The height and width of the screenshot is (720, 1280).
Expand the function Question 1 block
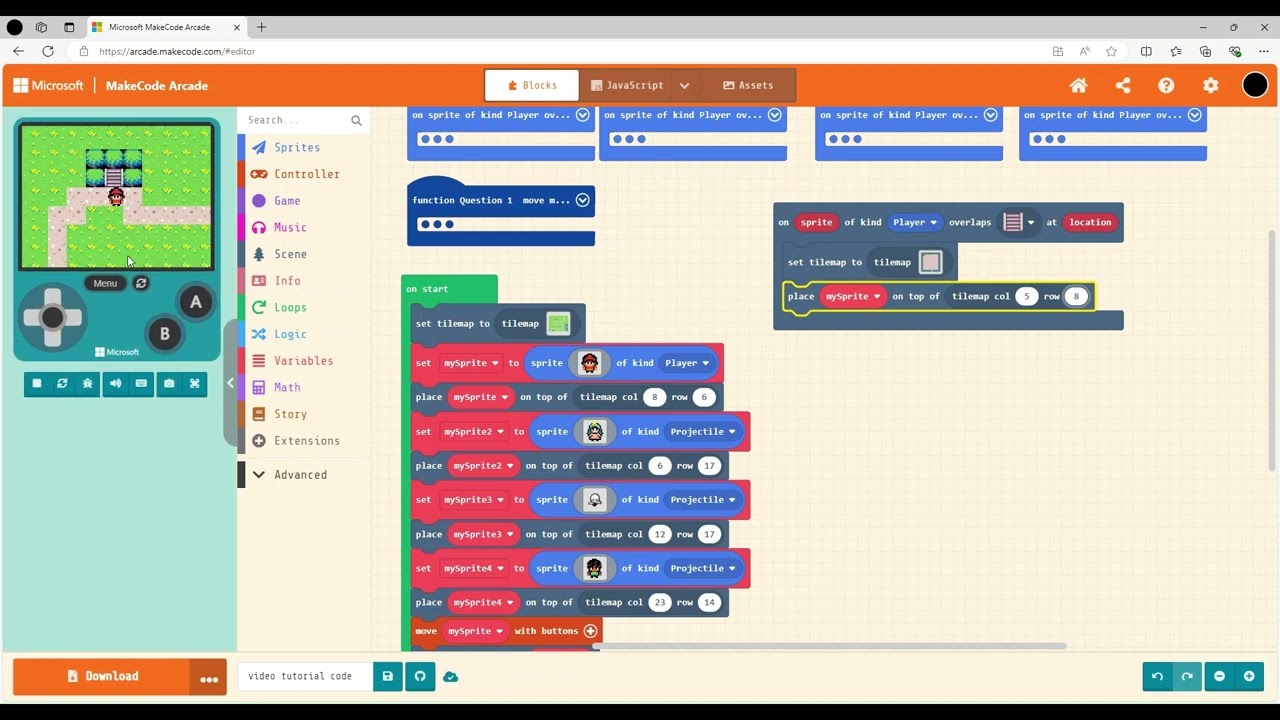[582, 200]
